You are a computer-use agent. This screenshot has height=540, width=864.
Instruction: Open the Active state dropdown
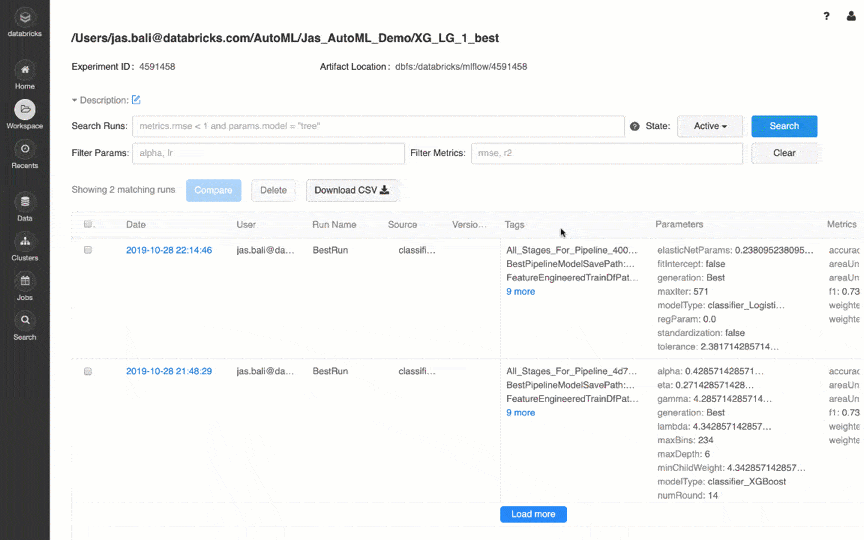click(x=710, y=126)
